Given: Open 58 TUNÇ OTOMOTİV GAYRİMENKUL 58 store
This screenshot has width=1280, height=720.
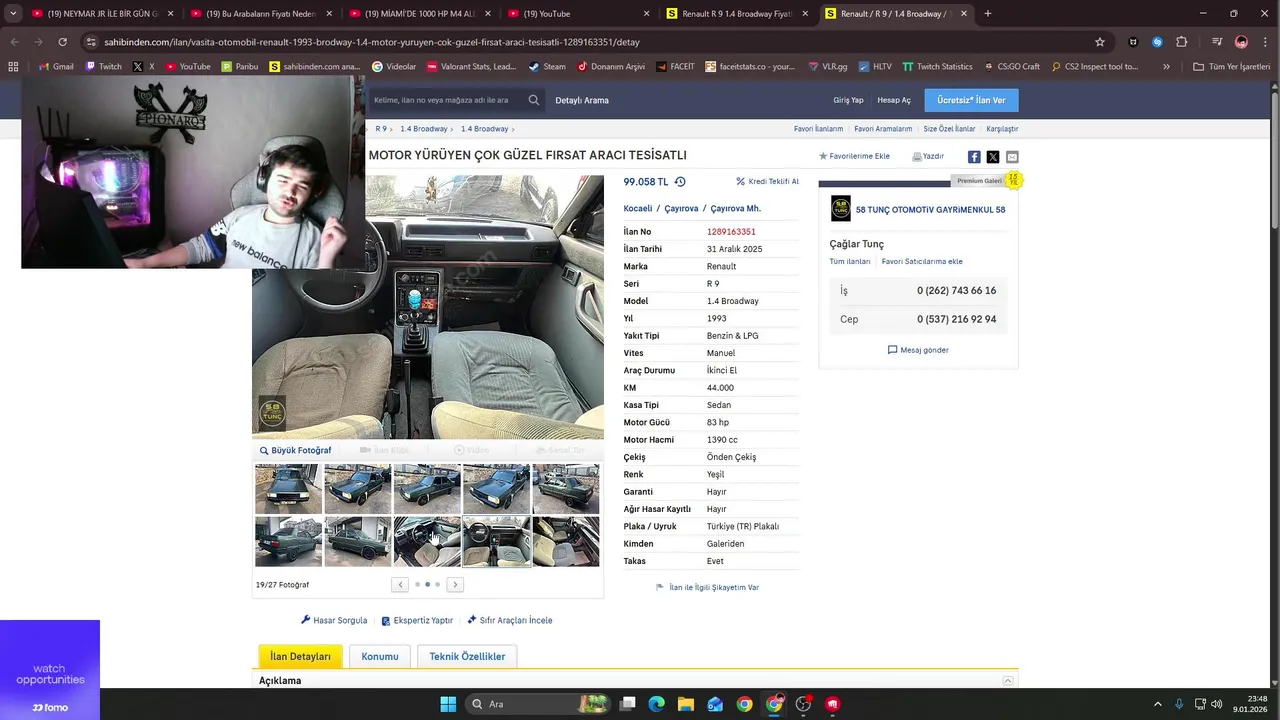Looking at the screenshot, I should pyautogui.click(x=930, y=210).
